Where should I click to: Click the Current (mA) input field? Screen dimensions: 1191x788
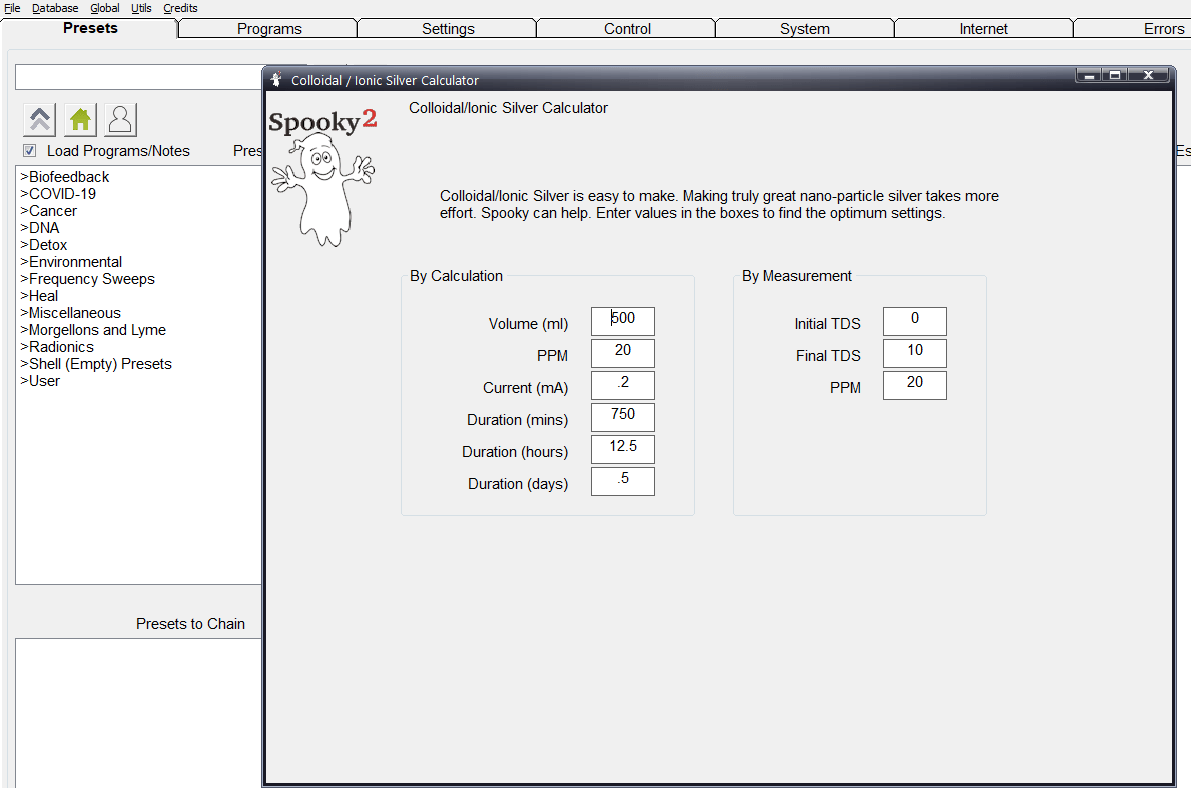[623, 385]
